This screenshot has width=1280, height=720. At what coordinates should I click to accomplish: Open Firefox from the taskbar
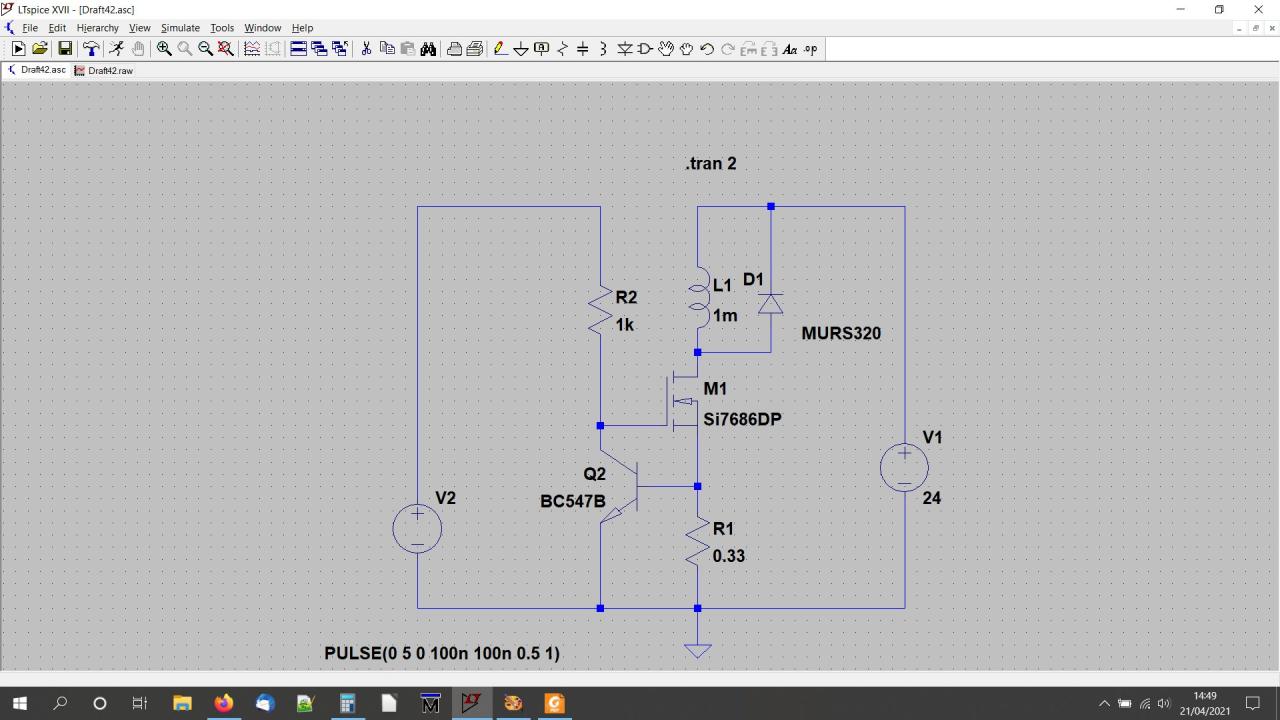tap(223, 703)
